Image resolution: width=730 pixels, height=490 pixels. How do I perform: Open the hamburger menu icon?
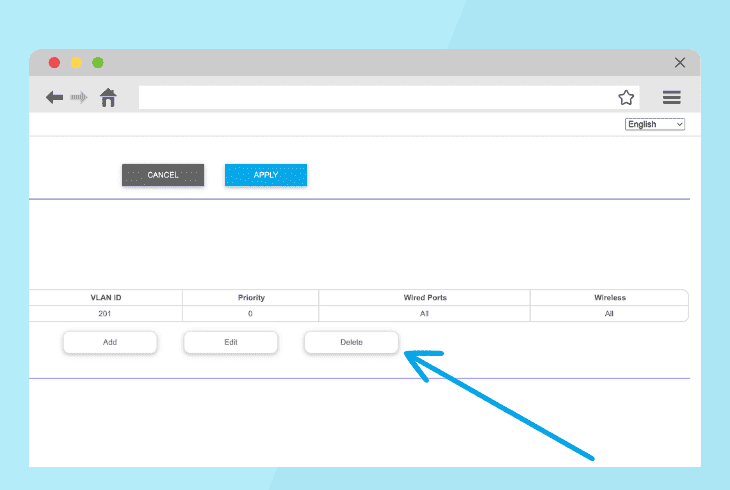tap(672, 97)
